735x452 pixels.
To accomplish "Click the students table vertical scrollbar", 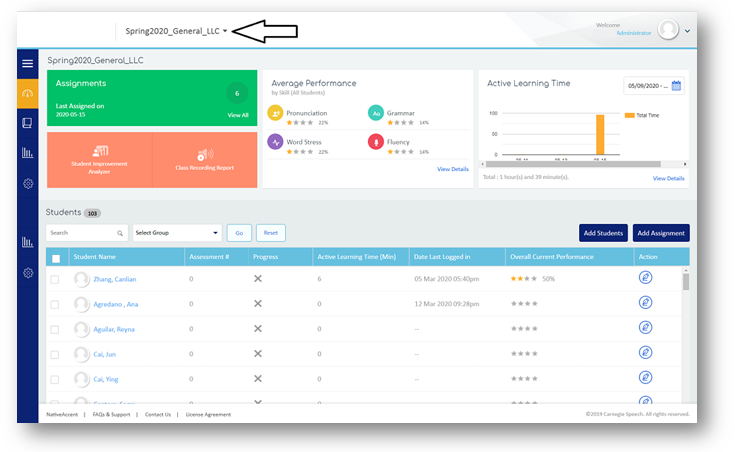I will (686, 281).
